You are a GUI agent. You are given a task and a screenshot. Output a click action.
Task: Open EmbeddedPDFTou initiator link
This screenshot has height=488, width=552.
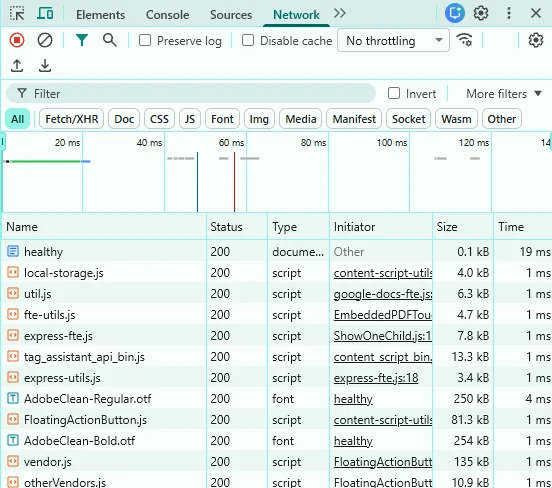383,315
